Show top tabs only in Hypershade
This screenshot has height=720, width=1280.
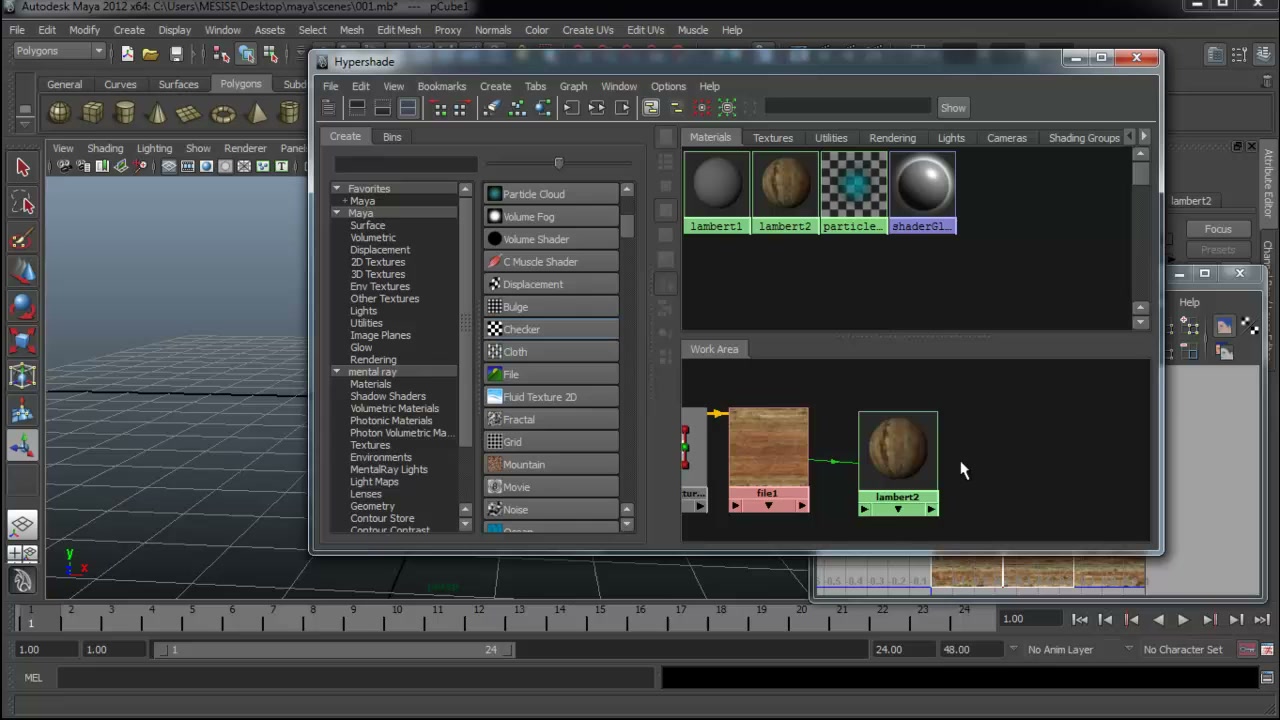tap(357, 107)
